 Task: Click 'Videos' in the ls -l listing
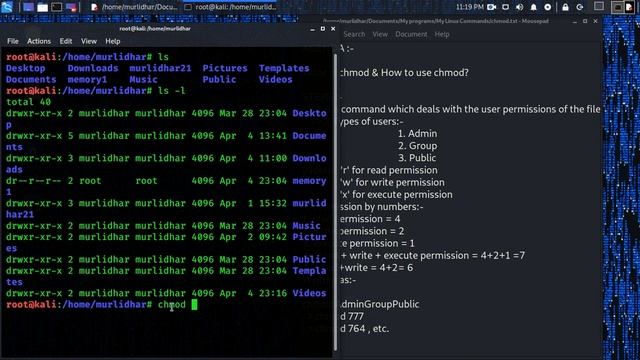click(309, 293)
